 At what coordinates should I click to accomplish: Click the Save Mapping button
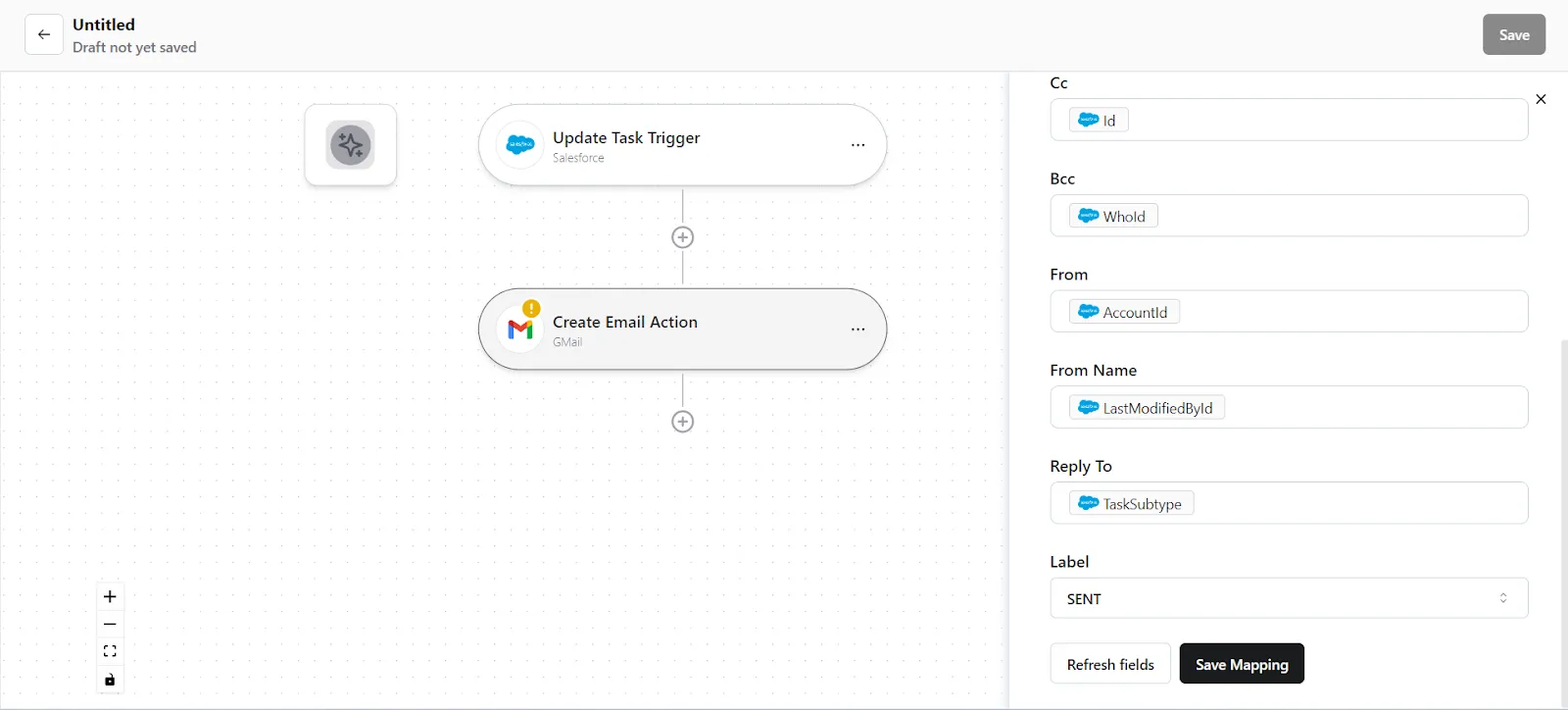pyautogui.click(x=1242, y=664)
